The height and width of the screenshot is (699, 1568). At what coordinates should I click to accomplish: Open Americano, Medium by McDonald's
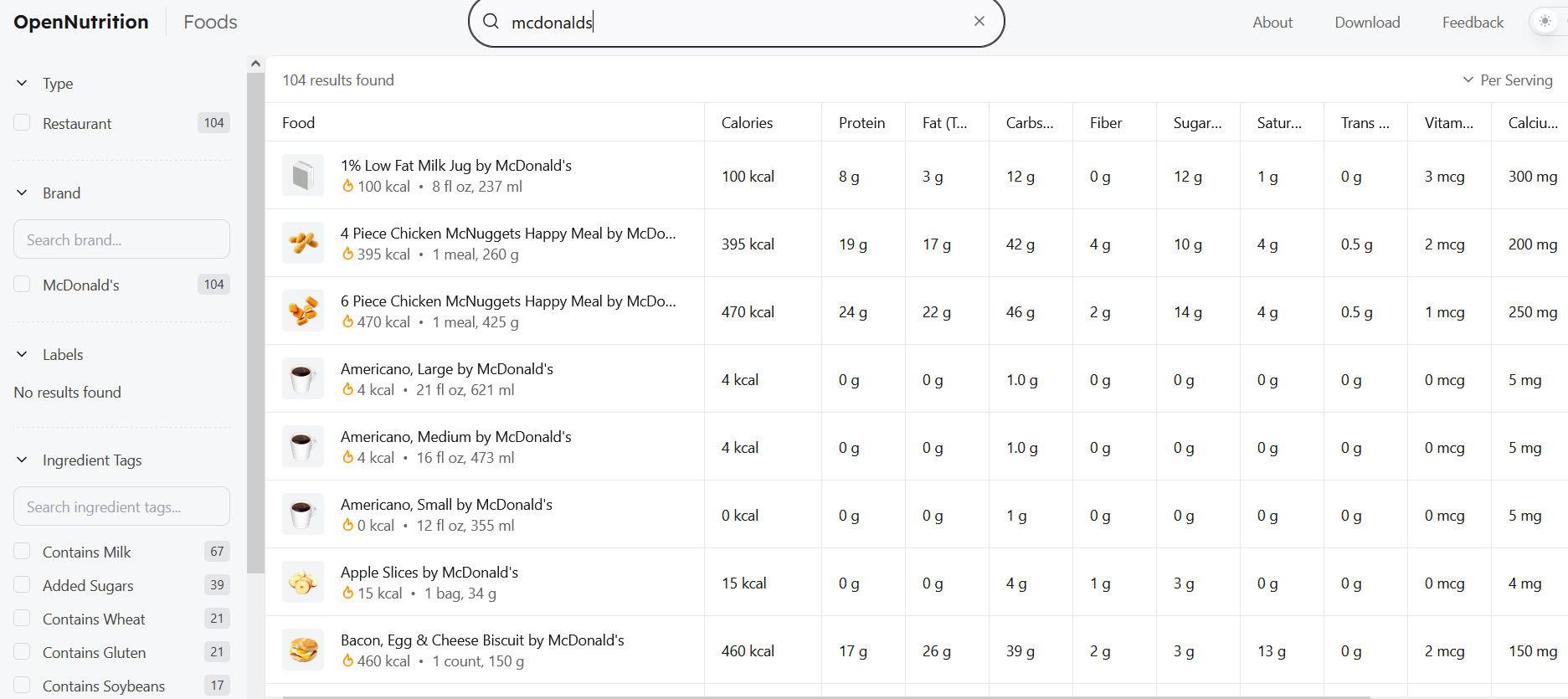[456, 436]
